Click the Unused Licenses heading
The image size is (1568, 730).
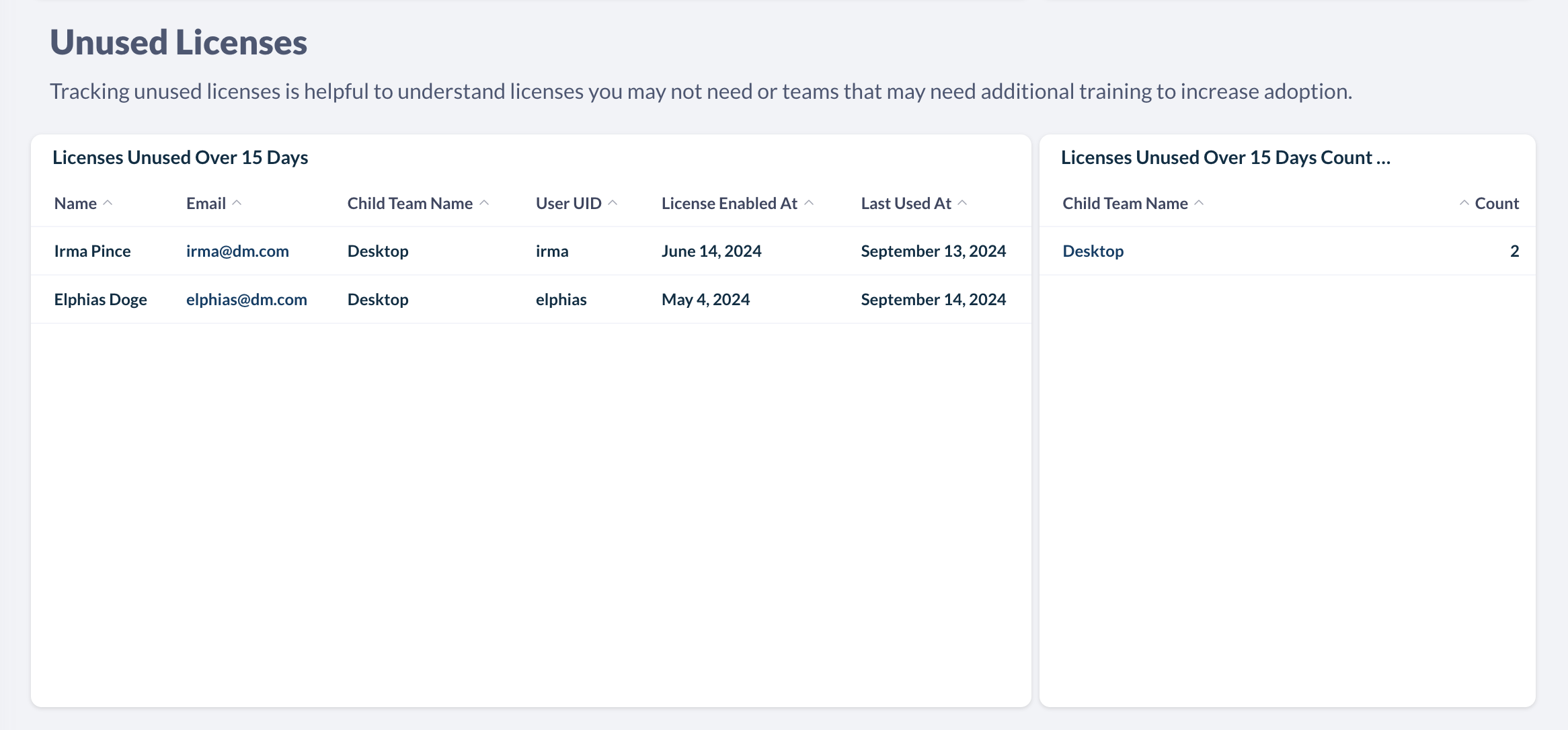178,42
